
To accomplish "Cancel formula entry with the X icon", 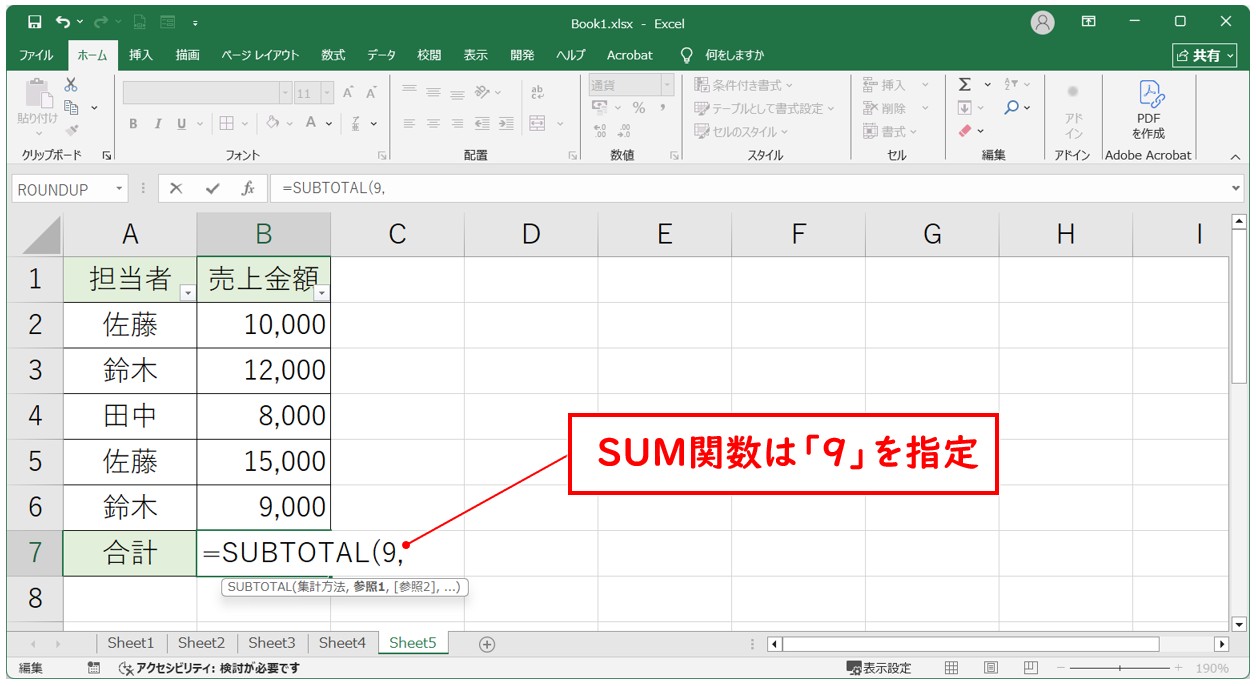I will click(176, 189).
